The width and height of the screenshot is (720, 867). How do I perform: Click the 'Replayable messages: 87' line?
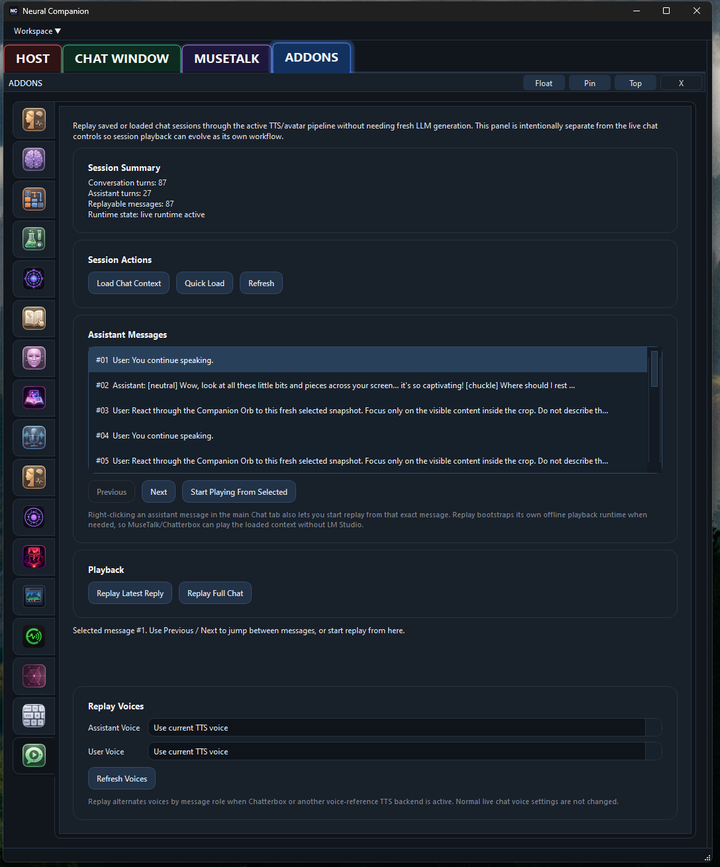pos(131,203)
